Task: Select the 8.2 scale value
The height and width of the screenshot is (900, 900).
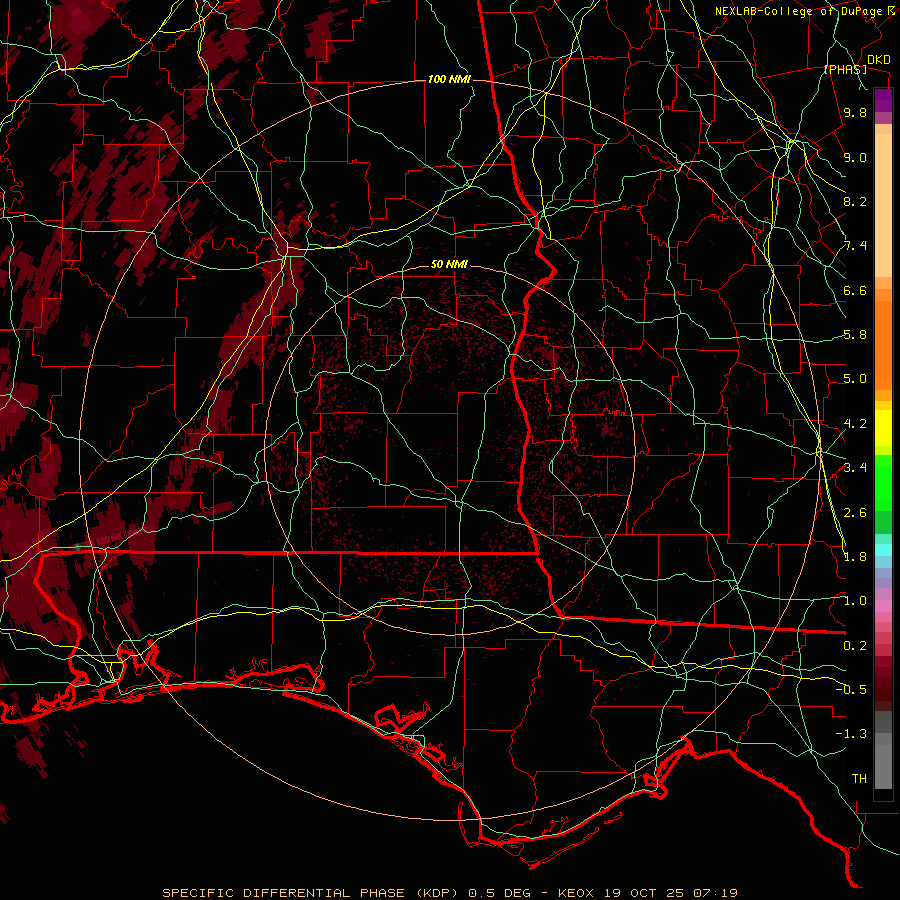Action: click(x=855, y=201)
